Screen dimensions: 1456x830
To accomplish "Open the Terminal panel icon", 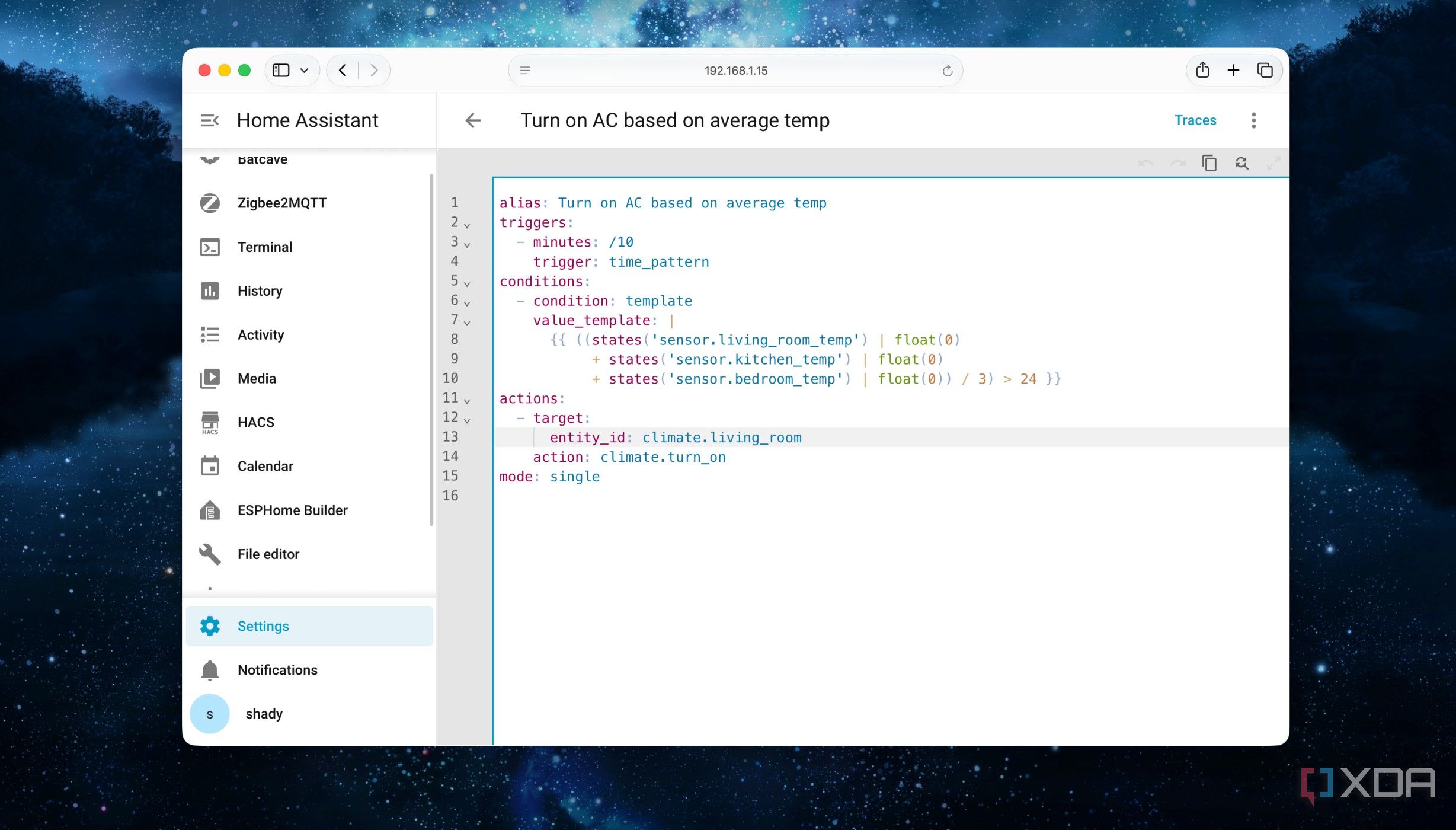I will (x=210, y=247).
